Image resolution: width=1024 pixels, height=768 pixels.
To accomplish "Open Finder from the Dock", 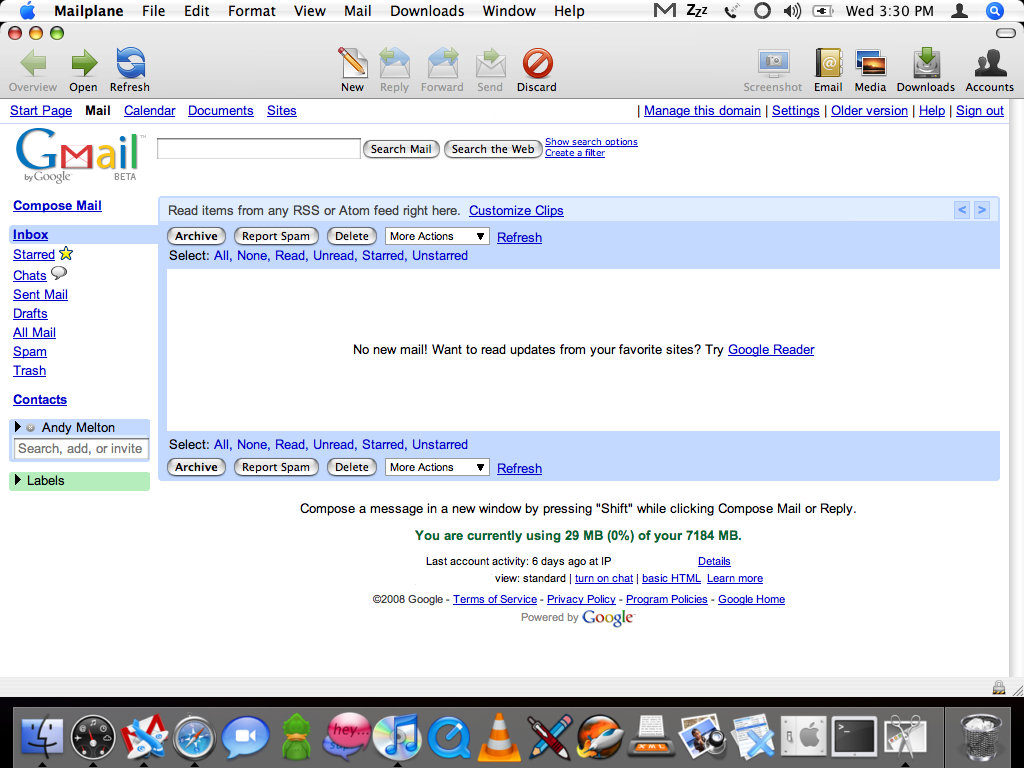I will pos(42,737).
